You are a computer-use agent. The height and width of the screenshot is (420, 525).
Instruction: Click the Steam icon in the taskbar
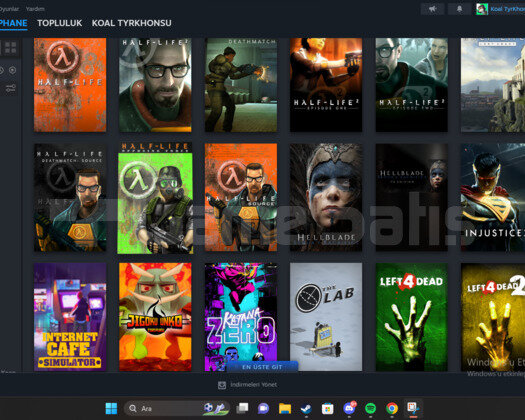click(306, 408)
